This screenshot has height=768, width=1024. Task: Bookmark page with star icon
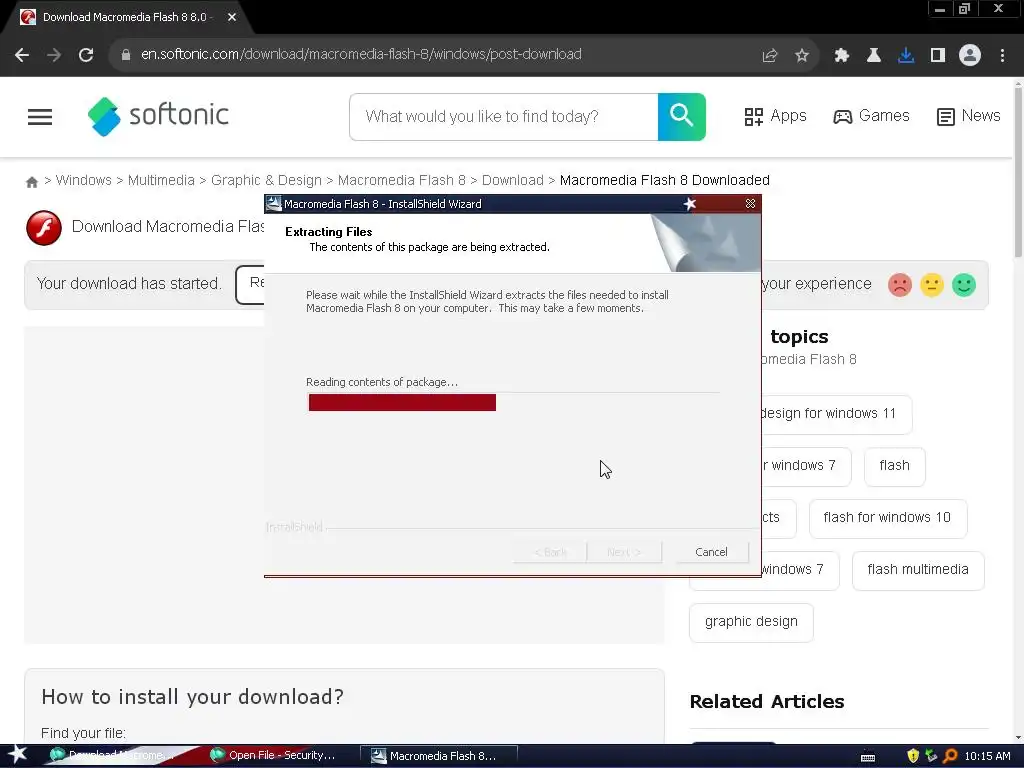click(802, 56)
